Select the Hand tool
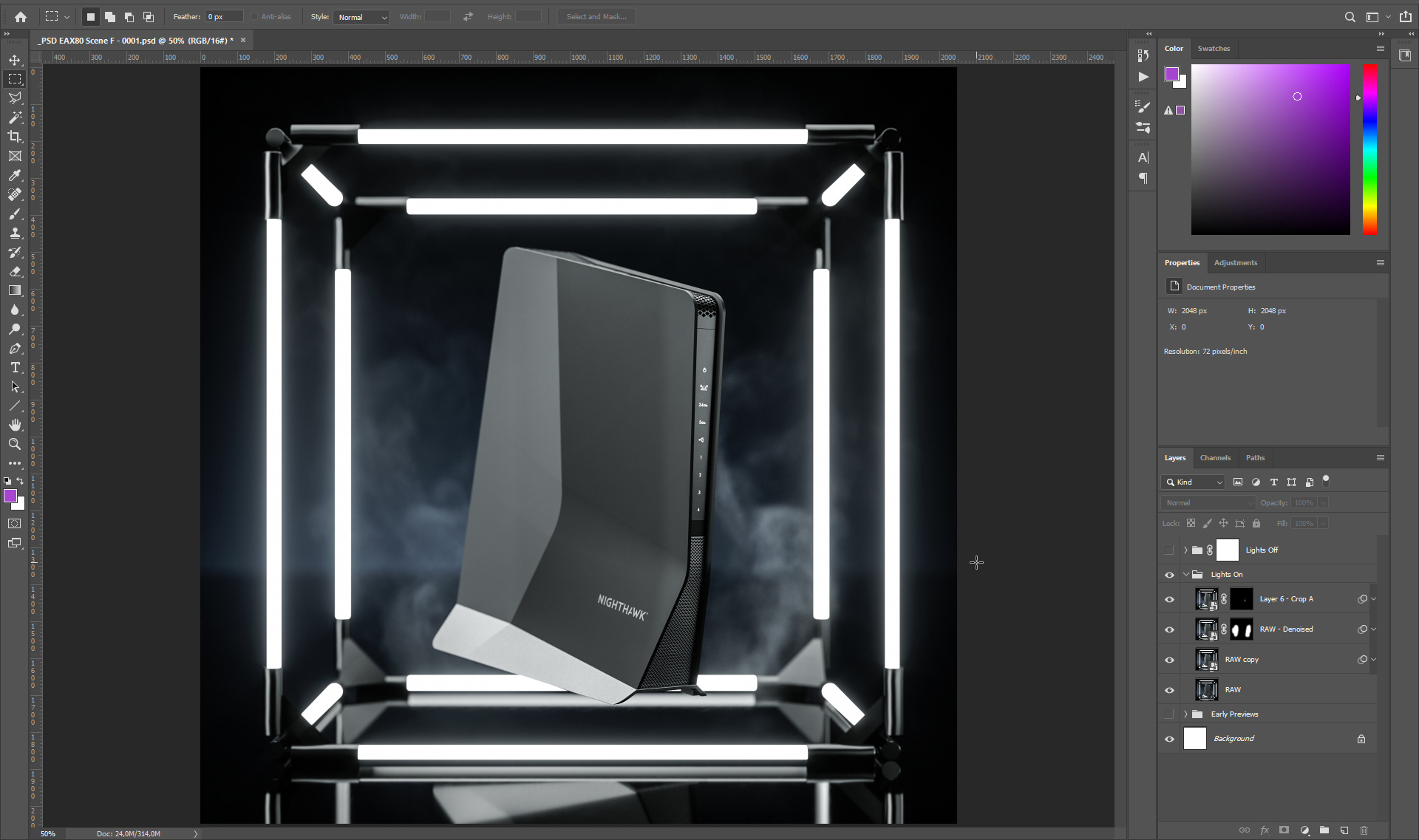This screenshot has width=1419, height=840. click(x=15, y=425)
